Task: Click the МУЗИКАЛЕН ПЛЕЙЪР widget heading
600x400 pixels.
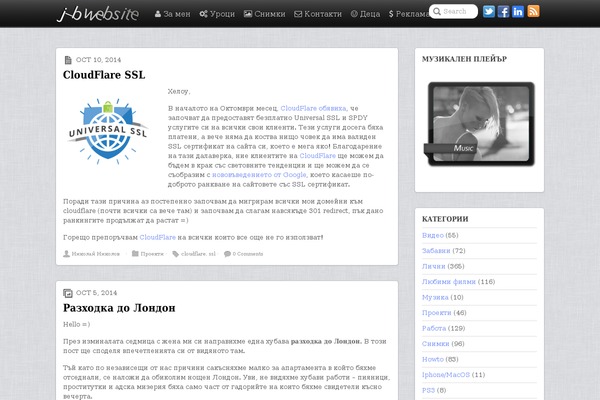Action: 465,59
